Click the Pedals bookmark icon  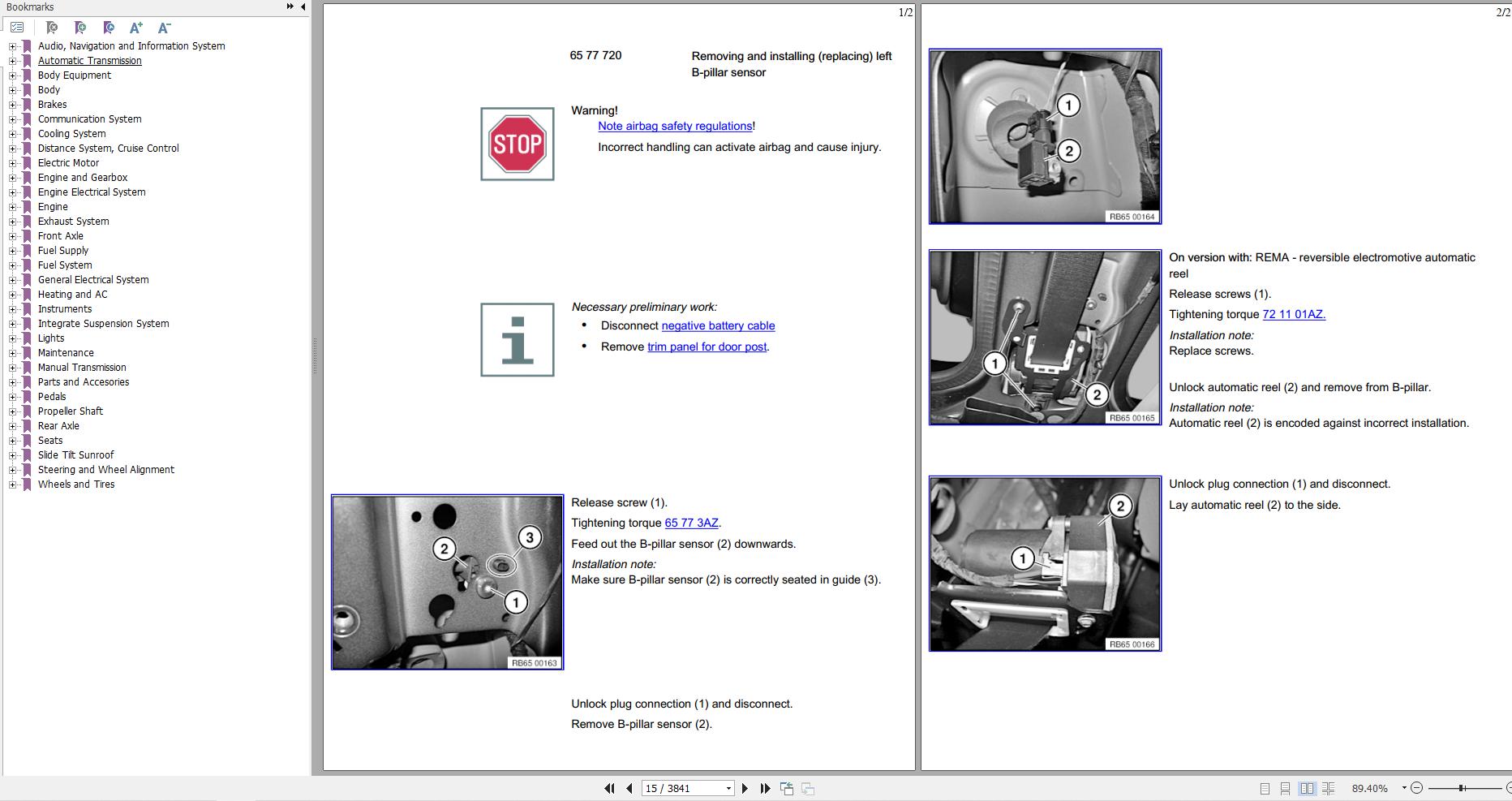click(x=27, y=397)
